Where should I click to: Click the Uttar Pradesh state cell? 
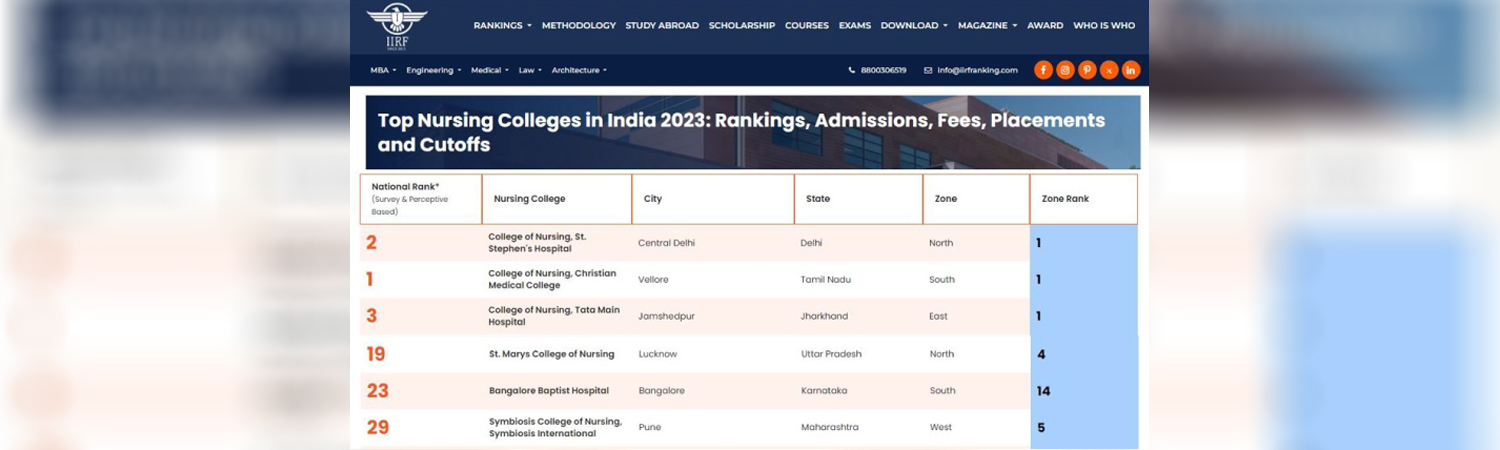click(831, 354)
